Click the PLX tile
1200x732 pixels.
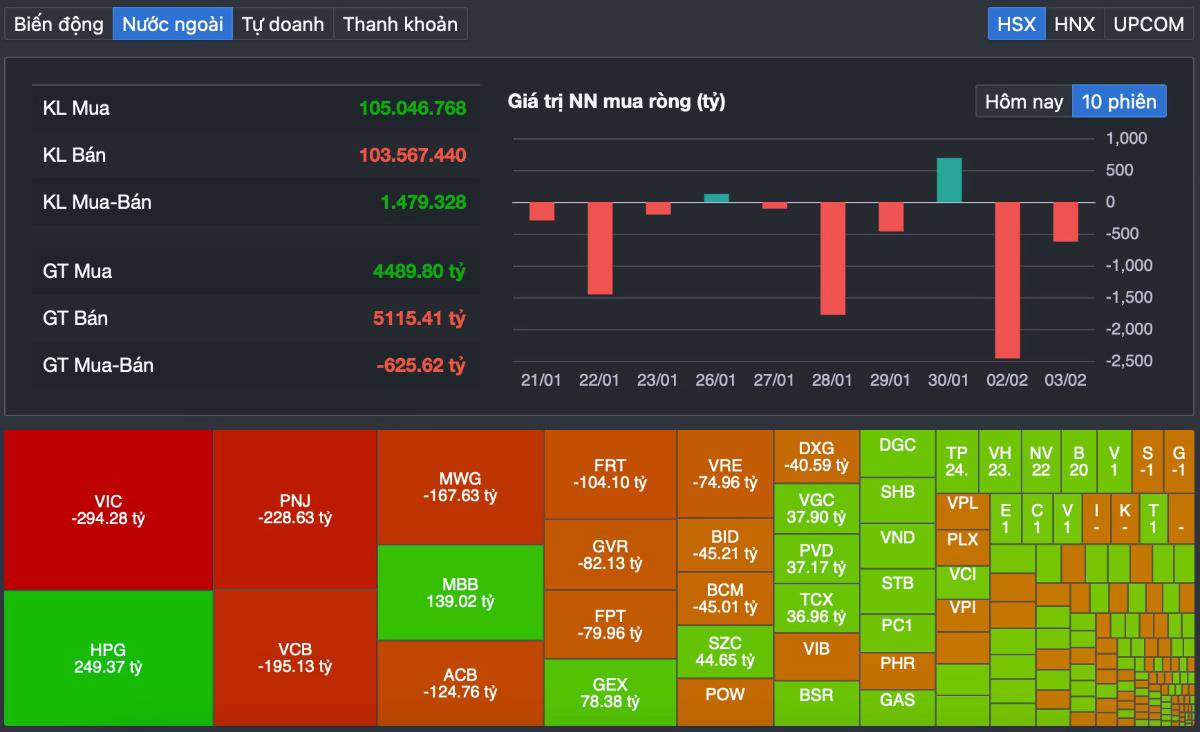(x=963, y=546)
